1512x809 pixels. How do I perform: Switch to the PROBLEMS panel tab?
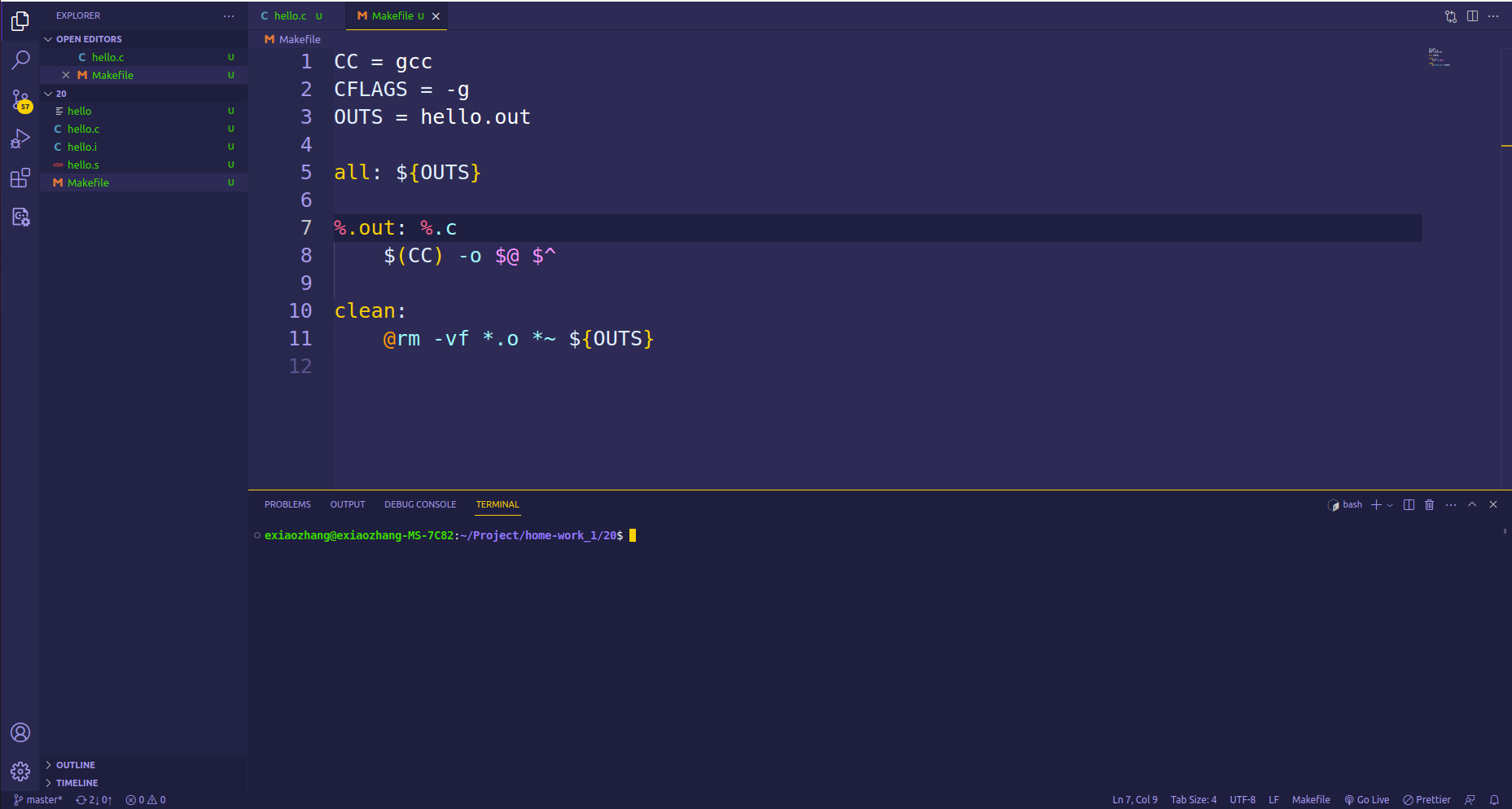(287, 505)
